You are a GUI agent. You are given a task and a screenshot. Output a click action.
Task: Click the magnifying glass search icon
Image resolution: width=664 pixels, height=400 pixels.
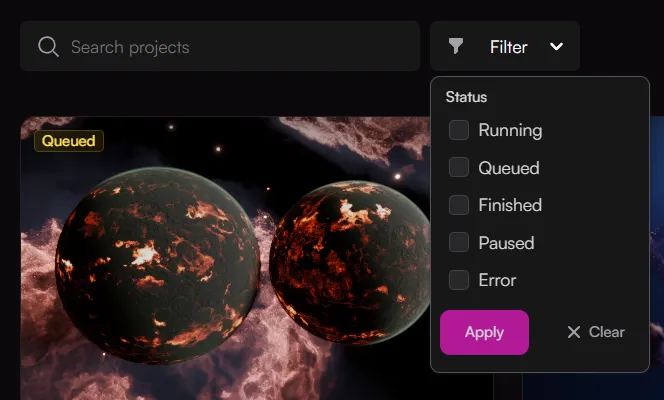pyautogui.click(x=48, y=47)
